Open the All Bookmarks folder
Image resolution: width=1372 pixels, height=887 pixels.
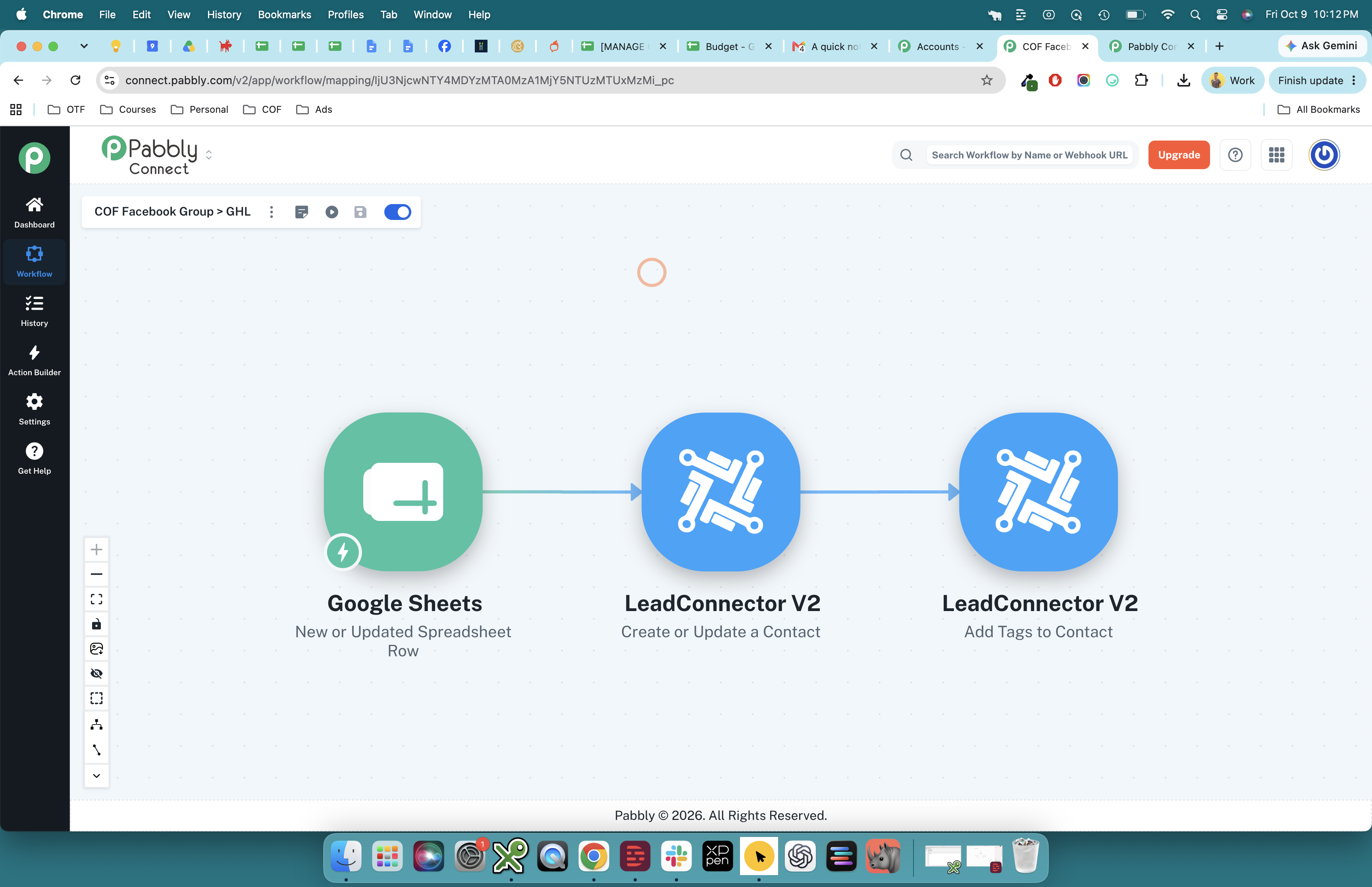[1319, 110]
